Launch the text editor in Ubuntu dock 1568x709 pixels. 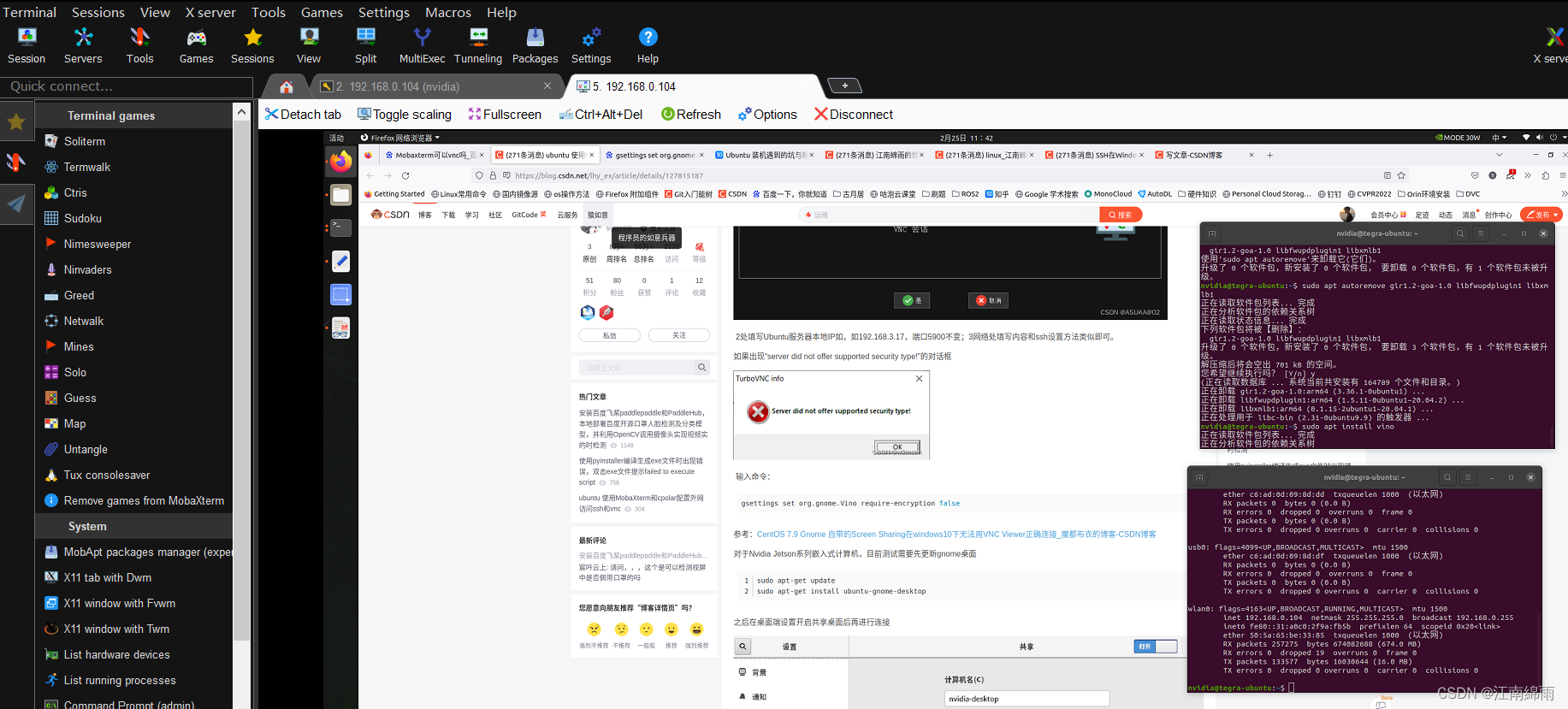click(x=340, y=261)
